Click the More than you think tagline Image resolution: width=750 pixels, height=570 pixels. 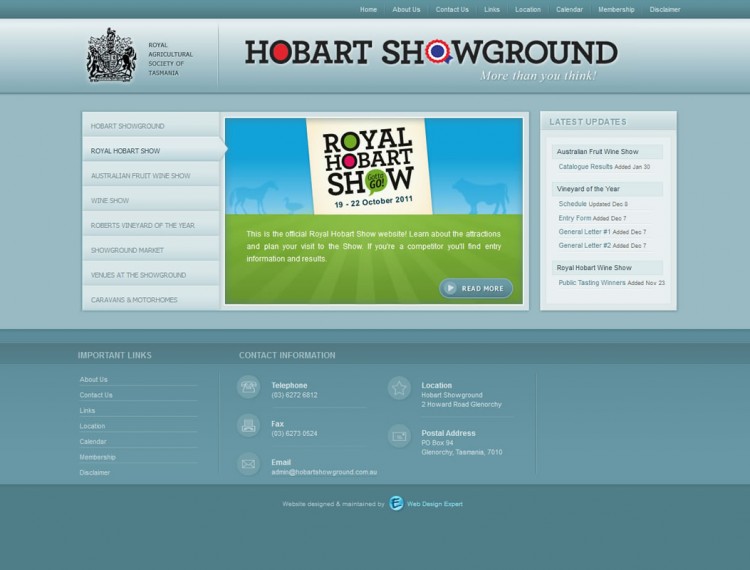pos(539,76)
